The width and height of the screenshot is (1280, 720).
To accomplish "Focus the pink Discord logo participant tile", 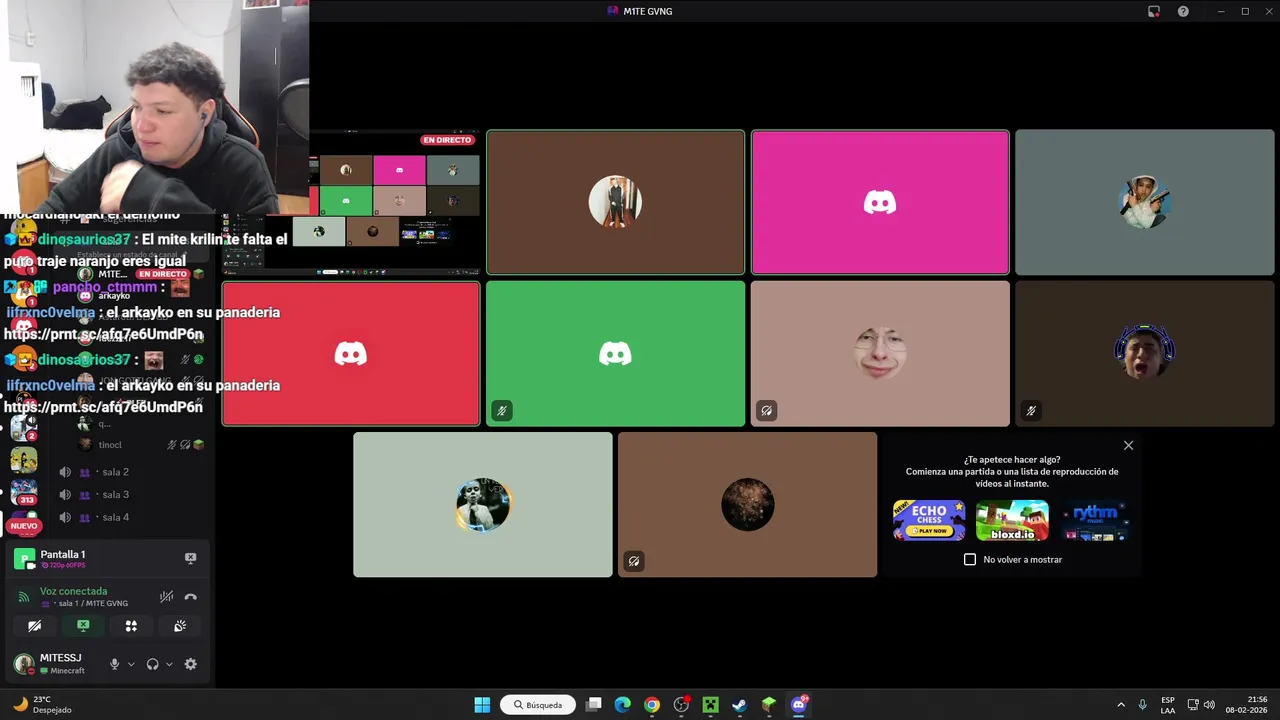I will [880, 202].
